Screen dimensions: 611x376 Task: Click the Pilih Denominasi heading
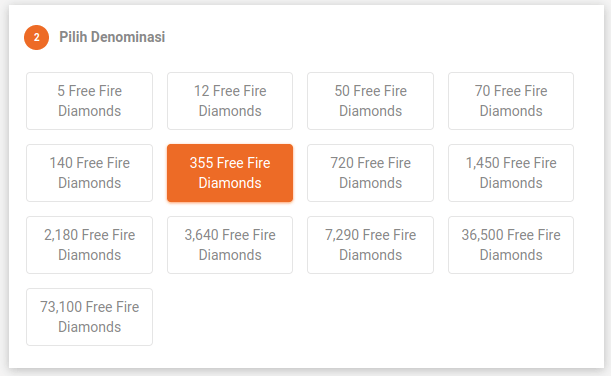112,37
